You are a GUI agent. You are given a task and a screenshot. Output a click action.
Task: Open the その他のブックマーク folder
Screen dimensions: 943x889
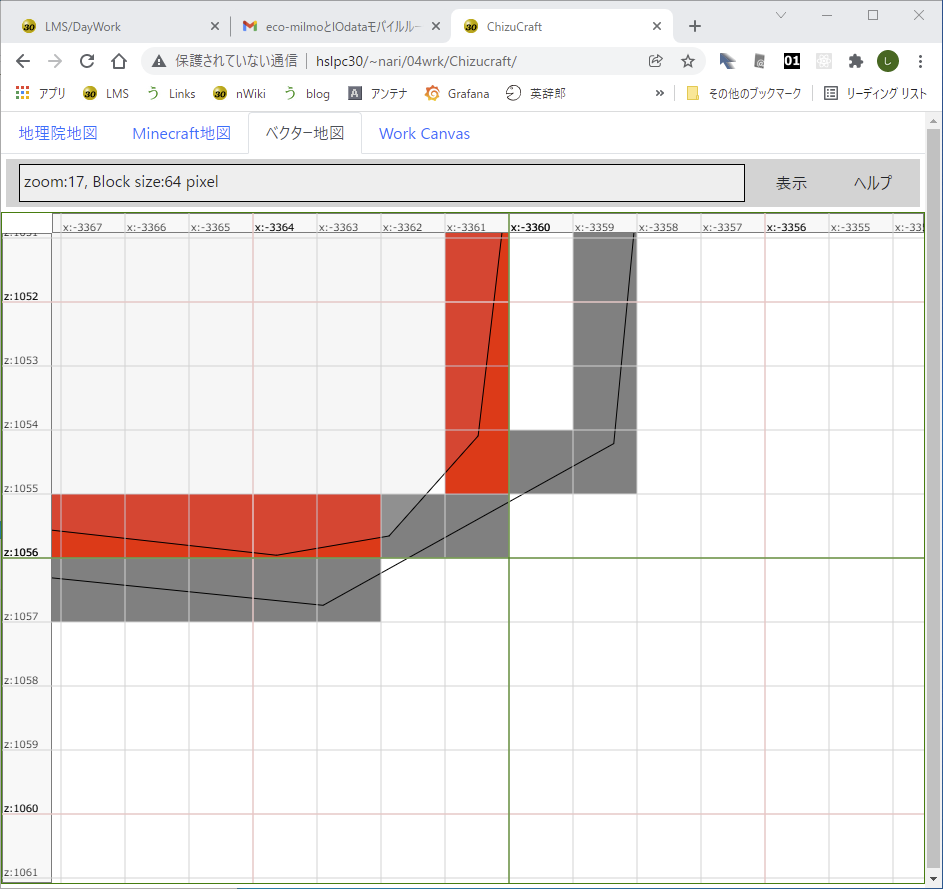pos(743,93)
